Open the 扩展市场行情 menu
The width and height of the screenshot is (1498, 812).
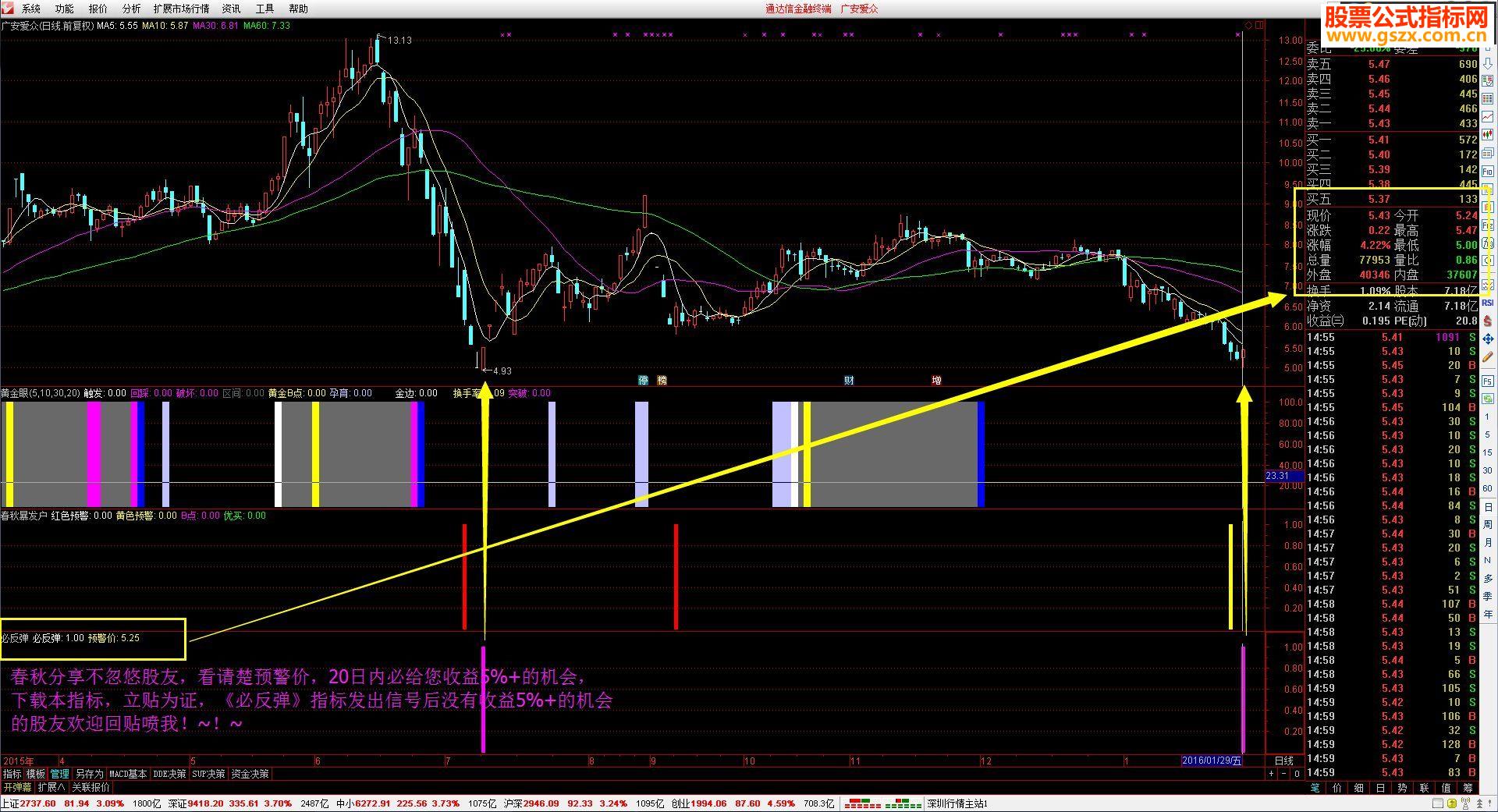click(x=182, y=9)
